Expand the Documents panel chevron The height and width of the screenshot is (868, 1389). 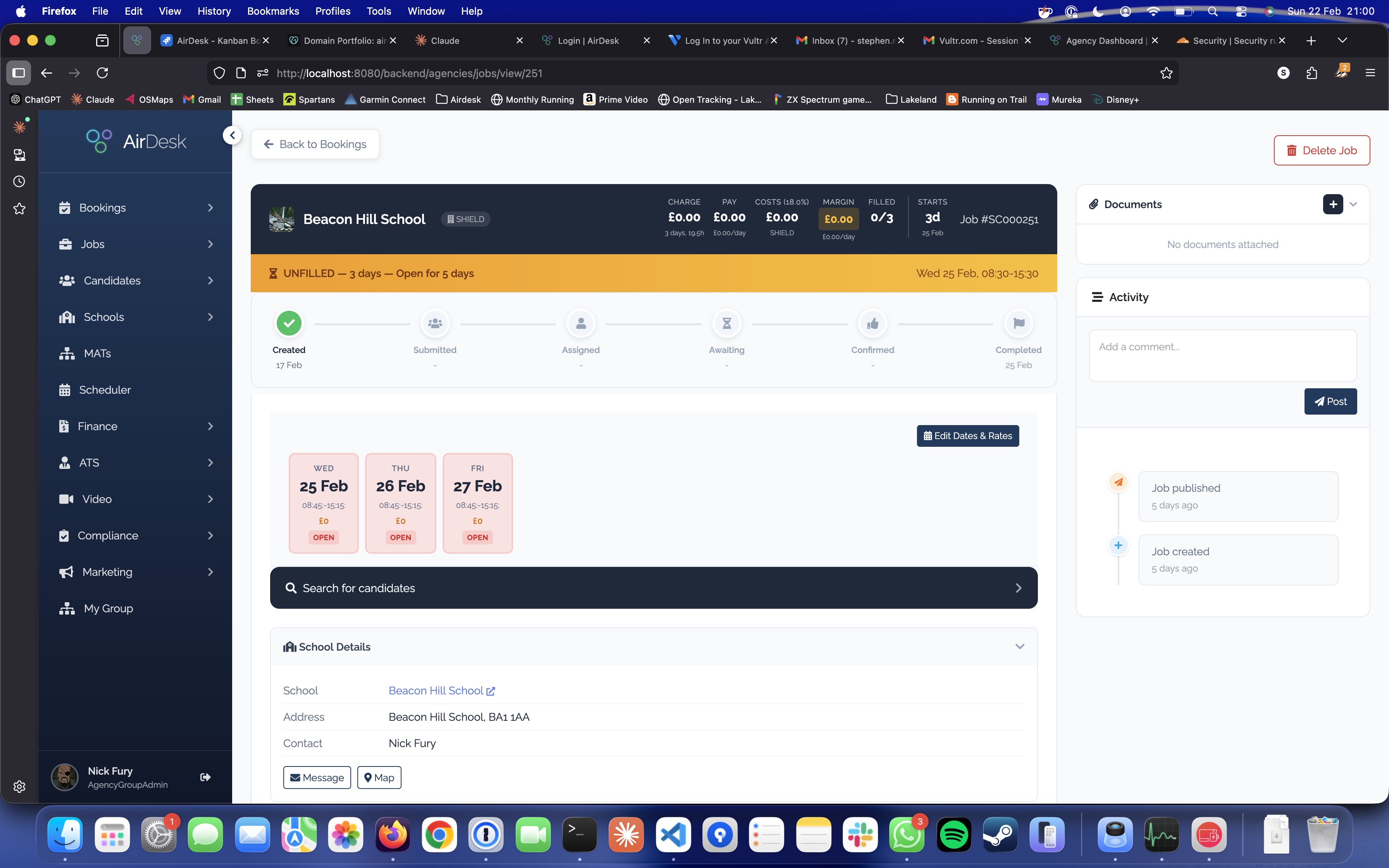1353,204
